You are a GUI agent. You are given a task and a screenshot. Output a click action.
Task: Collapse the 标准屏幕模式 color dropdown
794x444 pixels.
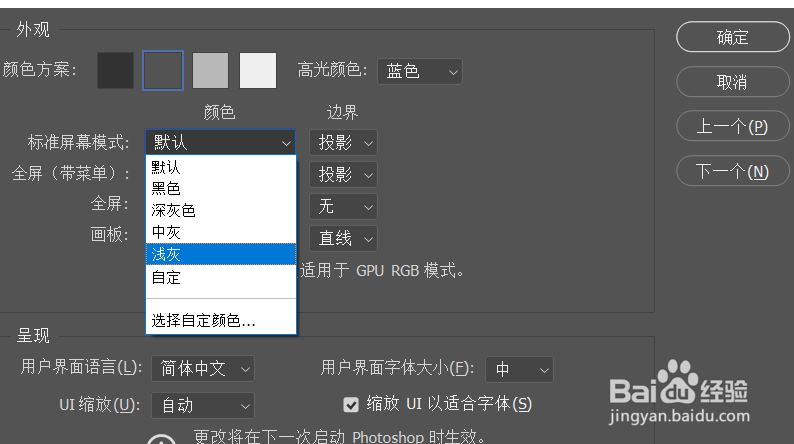pyautogui.click(x=220, y=142)
